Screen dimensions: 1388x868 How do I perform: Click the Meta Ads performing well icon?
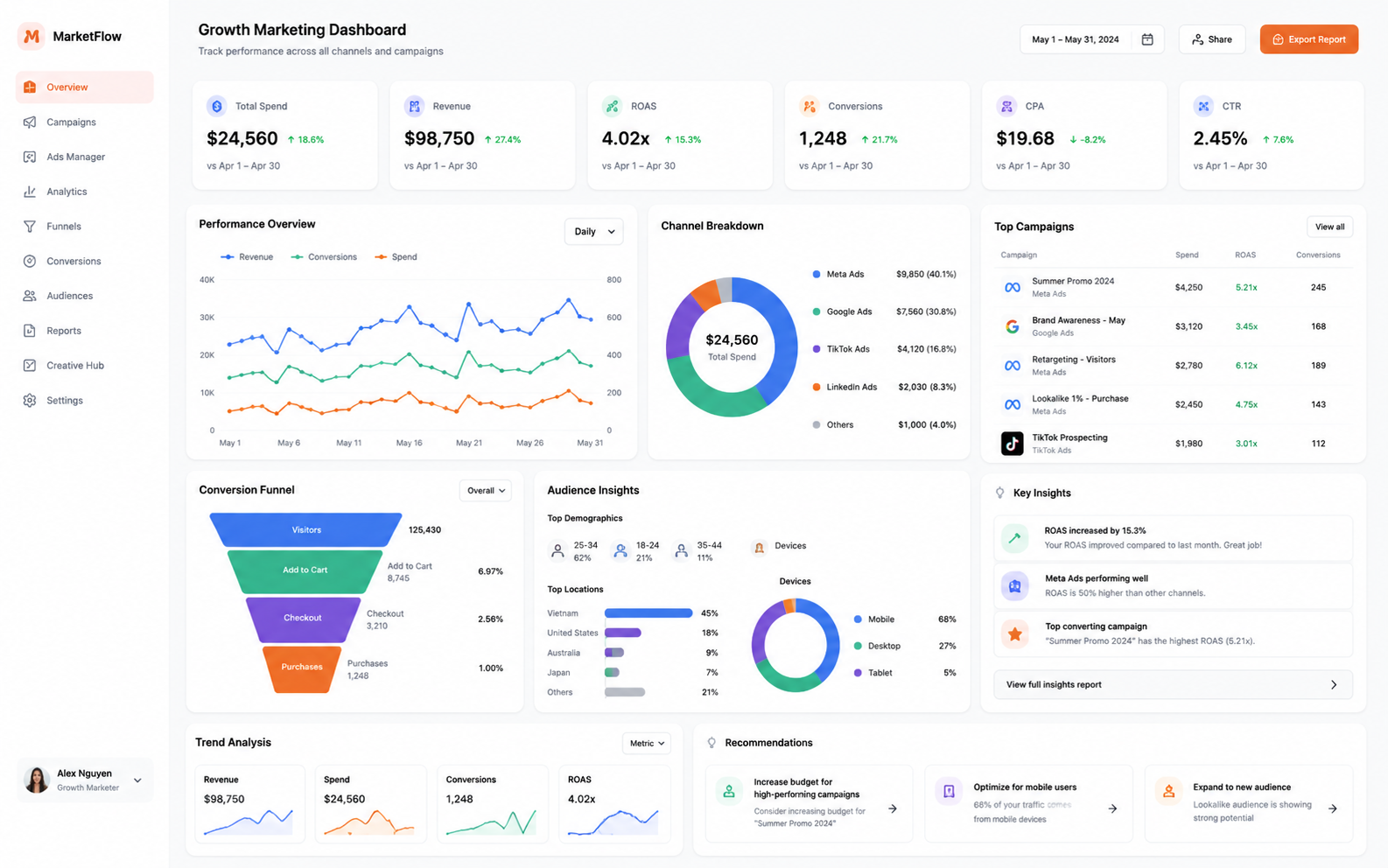tap(1015, 586)
